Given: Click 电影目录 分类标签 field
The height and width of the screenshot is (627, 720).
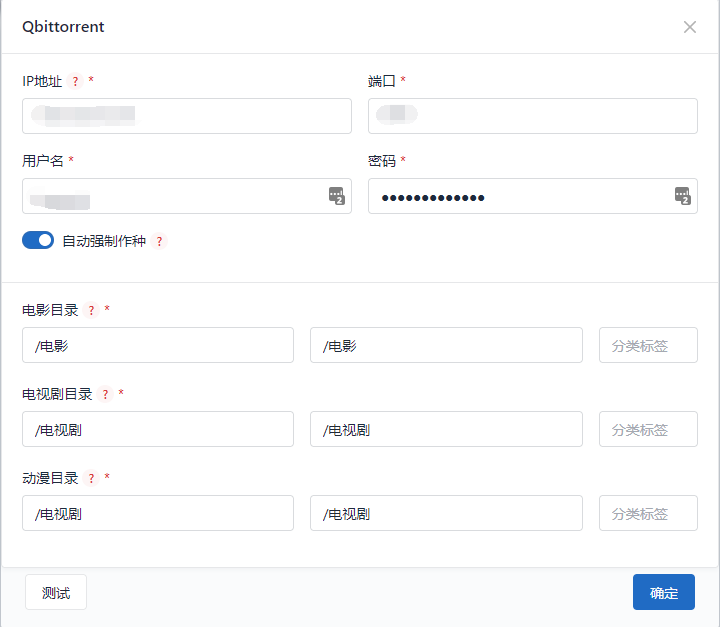Looking at the screenshot, I should pyautogui.click(x=648, y=345).
